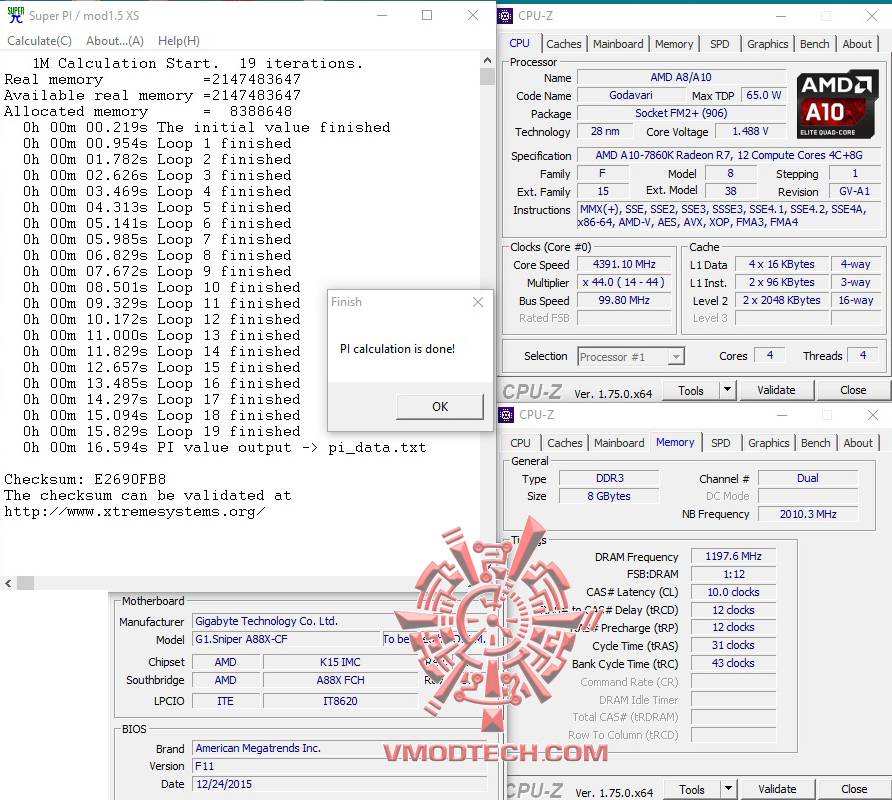Click the top CPU-Z window title icon
The image size is (892, 800).
click(505, 16)
